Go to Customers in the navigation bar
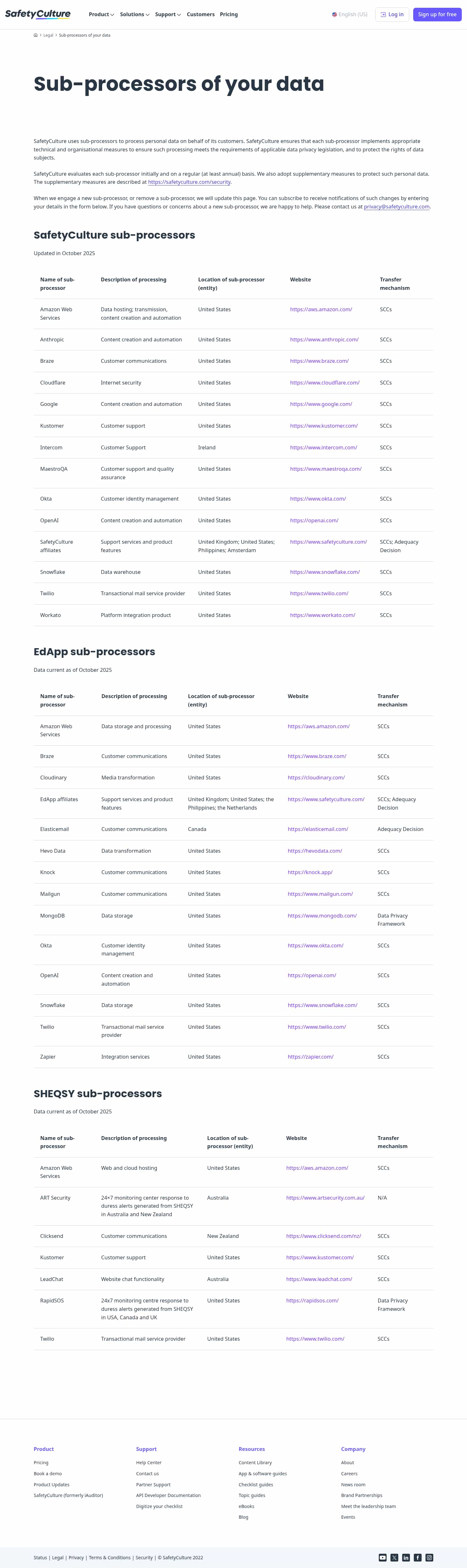The image size is (467, 1568). (x=200, y=15)
